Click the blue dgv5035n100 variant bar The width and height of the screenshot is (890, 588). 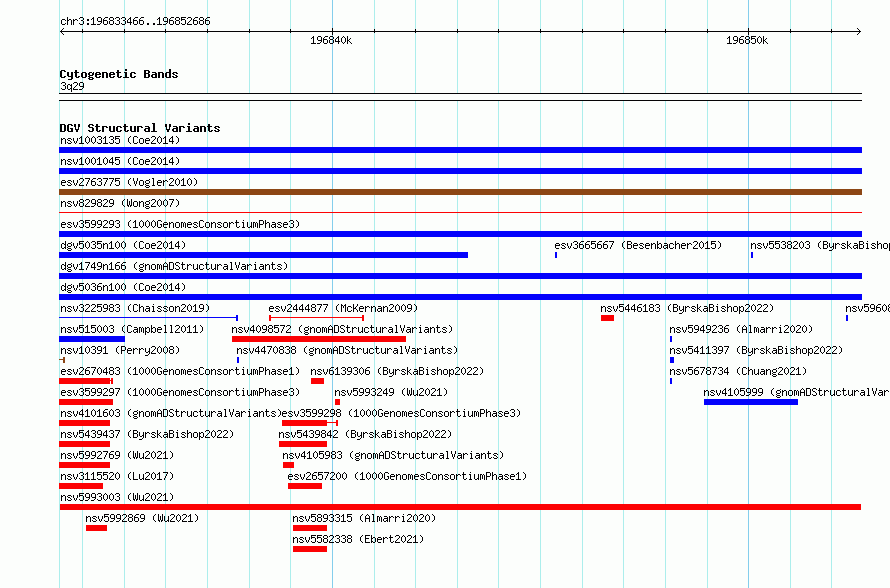point(263,255)
